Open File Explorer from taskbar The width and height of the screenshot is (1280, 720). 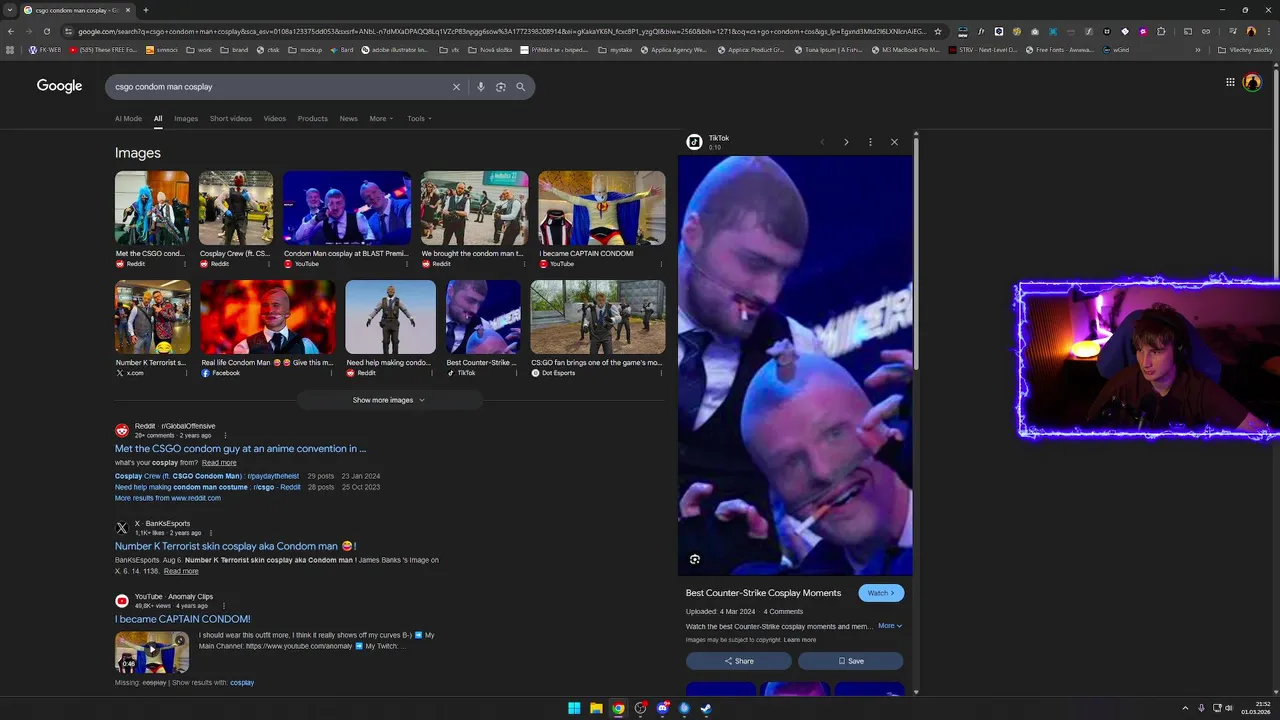point(596,708)
